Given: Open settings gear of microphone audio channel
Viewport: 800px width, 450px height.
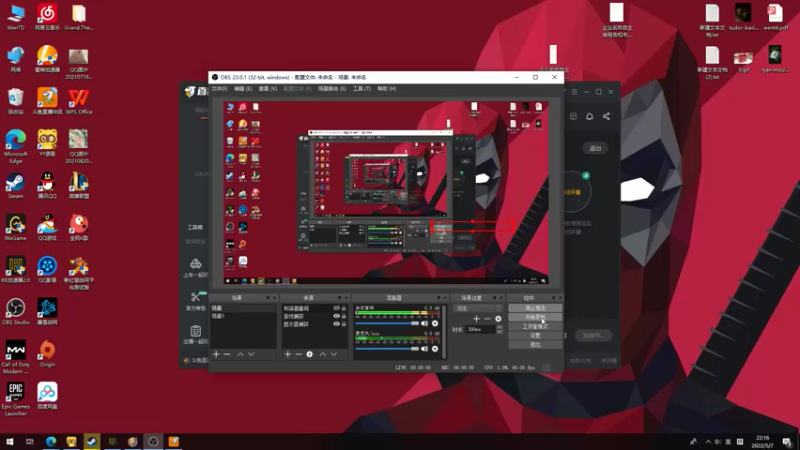Looking at the screenshot, I should click(435, 349).
